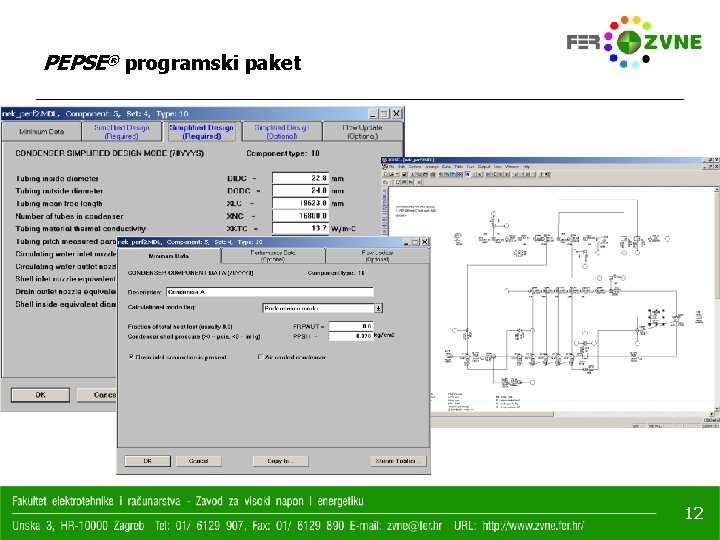Click 'CONDENSER SIMPLIFIED DESIGN MODE' heading text

coord(110,153)
